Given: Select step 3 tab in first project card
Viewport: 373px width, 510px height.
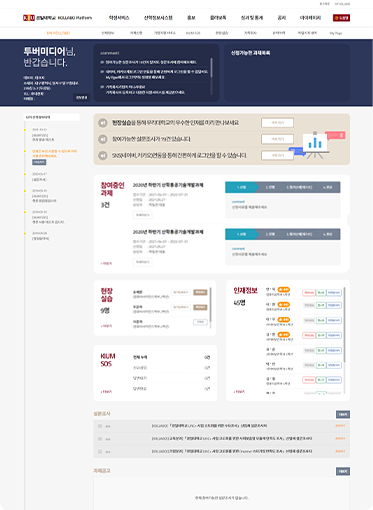Looking at the screenshot, I should pos(299,187).
